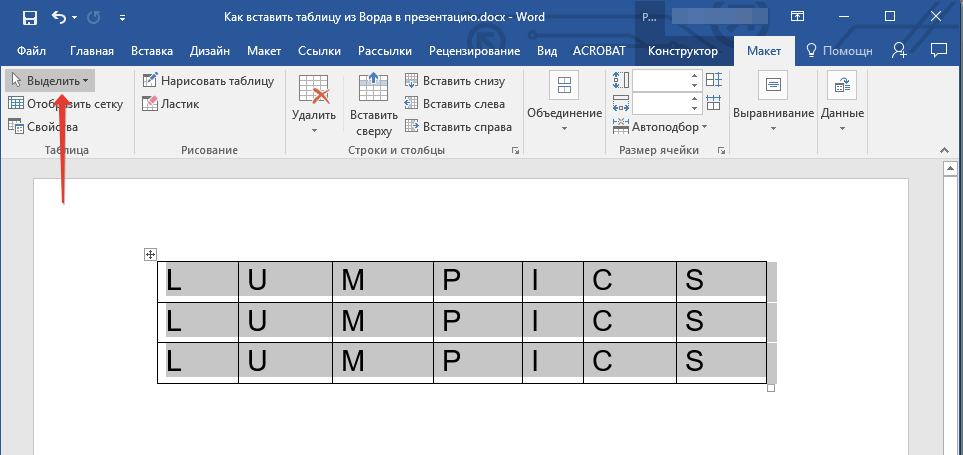Expand the Merge (Объединение) group
963x455 pixels.
565,105
